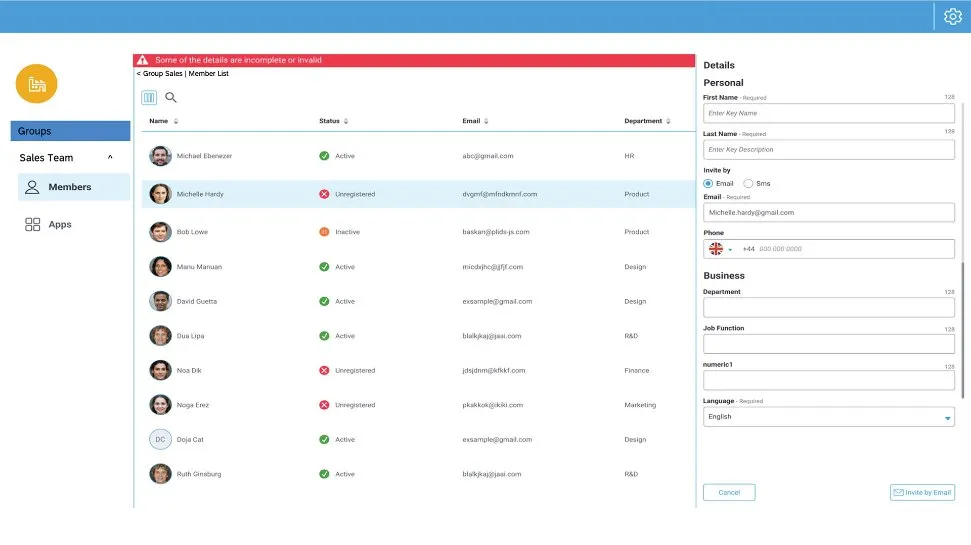Screen dimensions: 971x545
Task: Open Apps in the sidebar
Action: click(x=60, y=225)
